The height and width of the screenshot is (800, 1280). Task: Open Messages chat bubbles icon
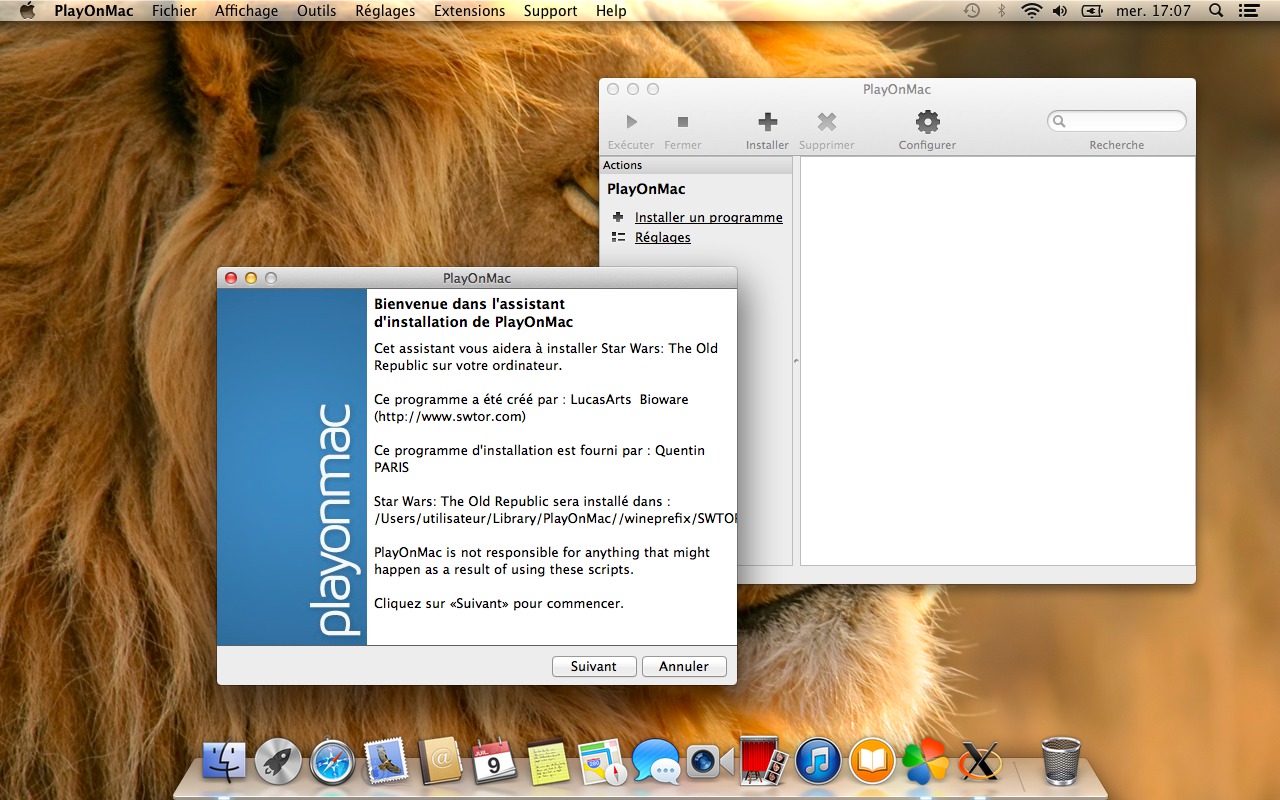pyautogui.click(x=656, y=762)
